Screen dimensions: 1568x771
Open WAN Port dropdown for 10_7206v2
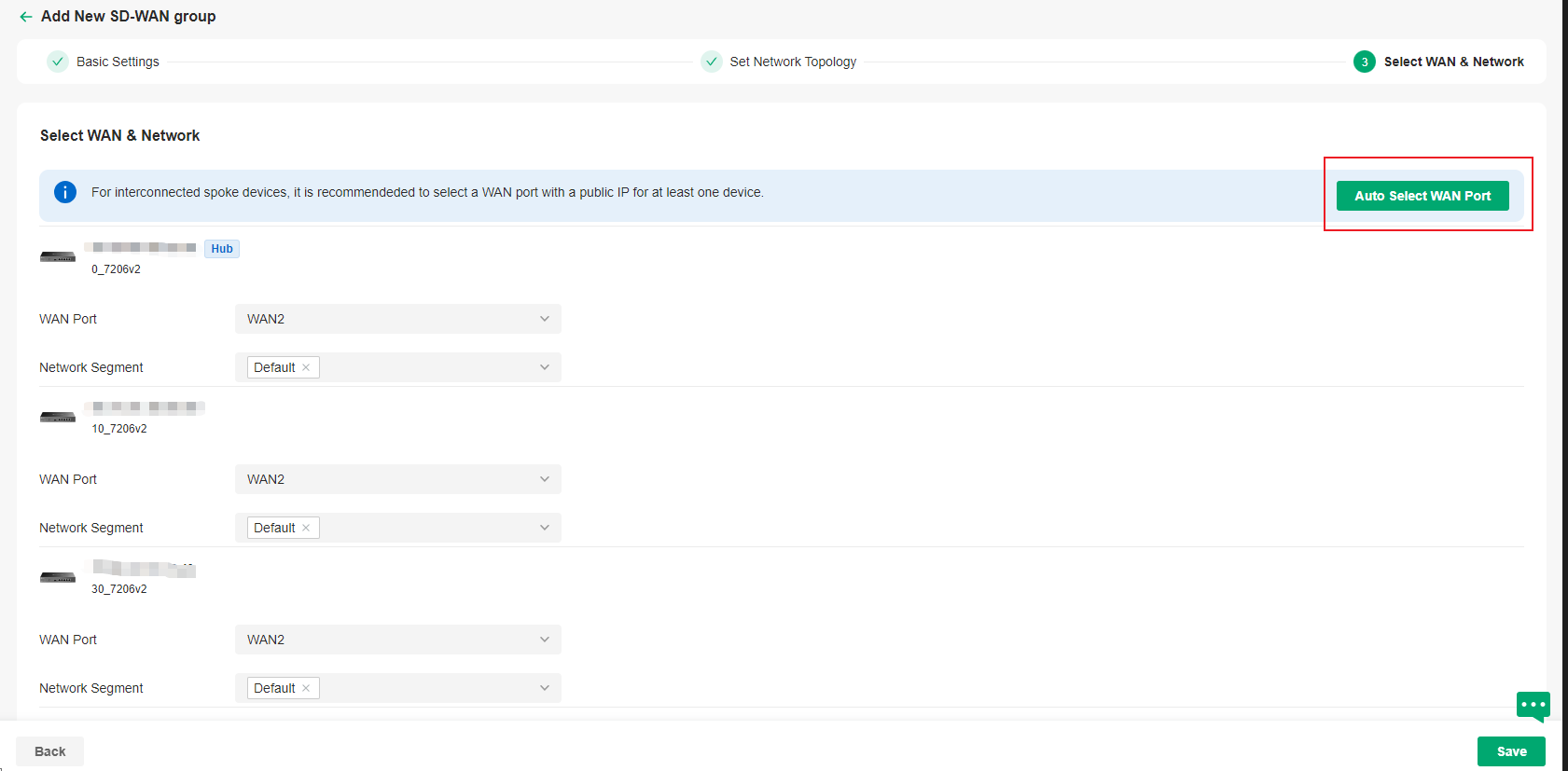397,479
